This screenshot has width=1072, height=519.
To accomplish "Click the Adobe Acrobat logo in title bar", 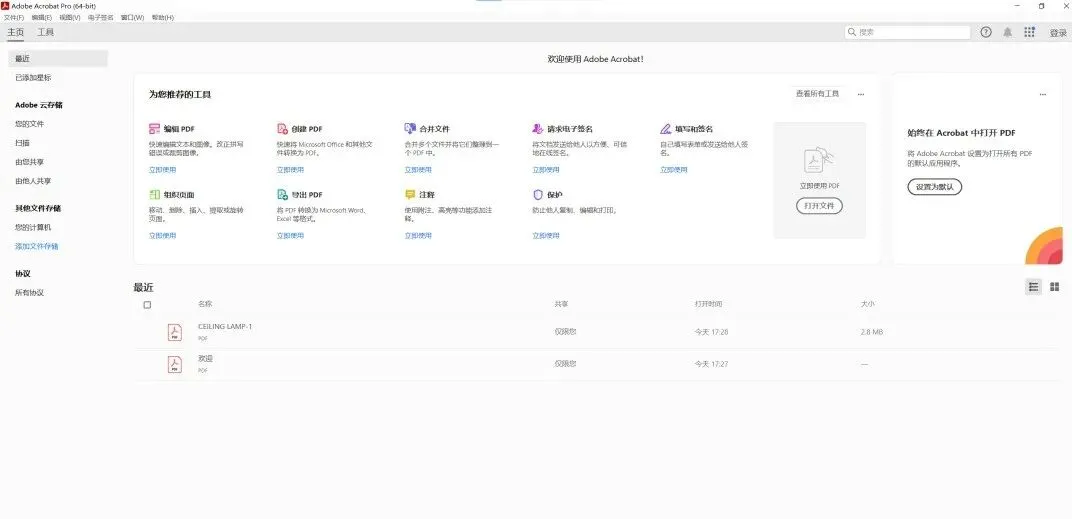I will tap(5, 6).
